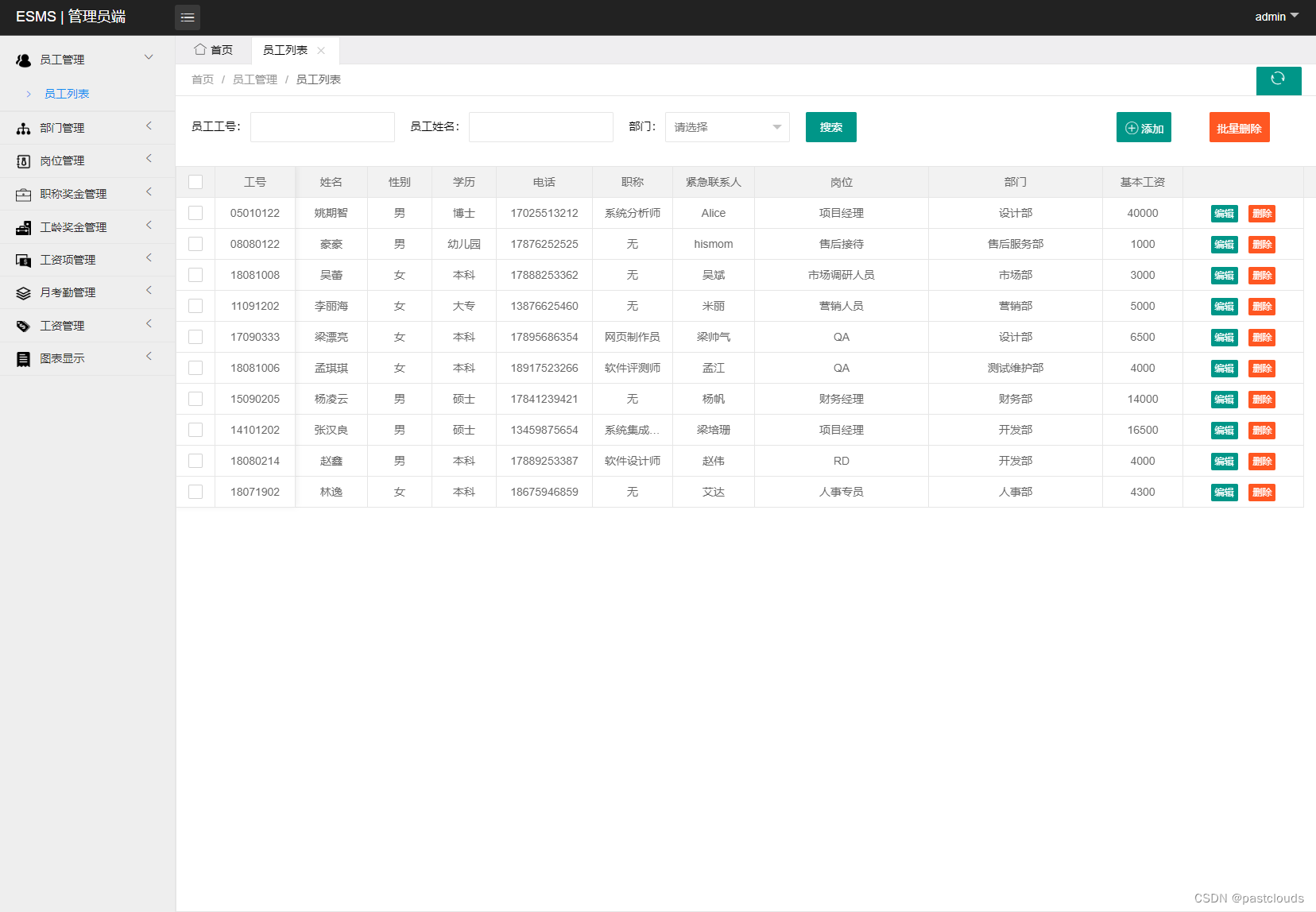The height and width of the screenshot is (912, 1316).
Task: Close the 员工列表 tab with its X
Action: tap(321, 50)
